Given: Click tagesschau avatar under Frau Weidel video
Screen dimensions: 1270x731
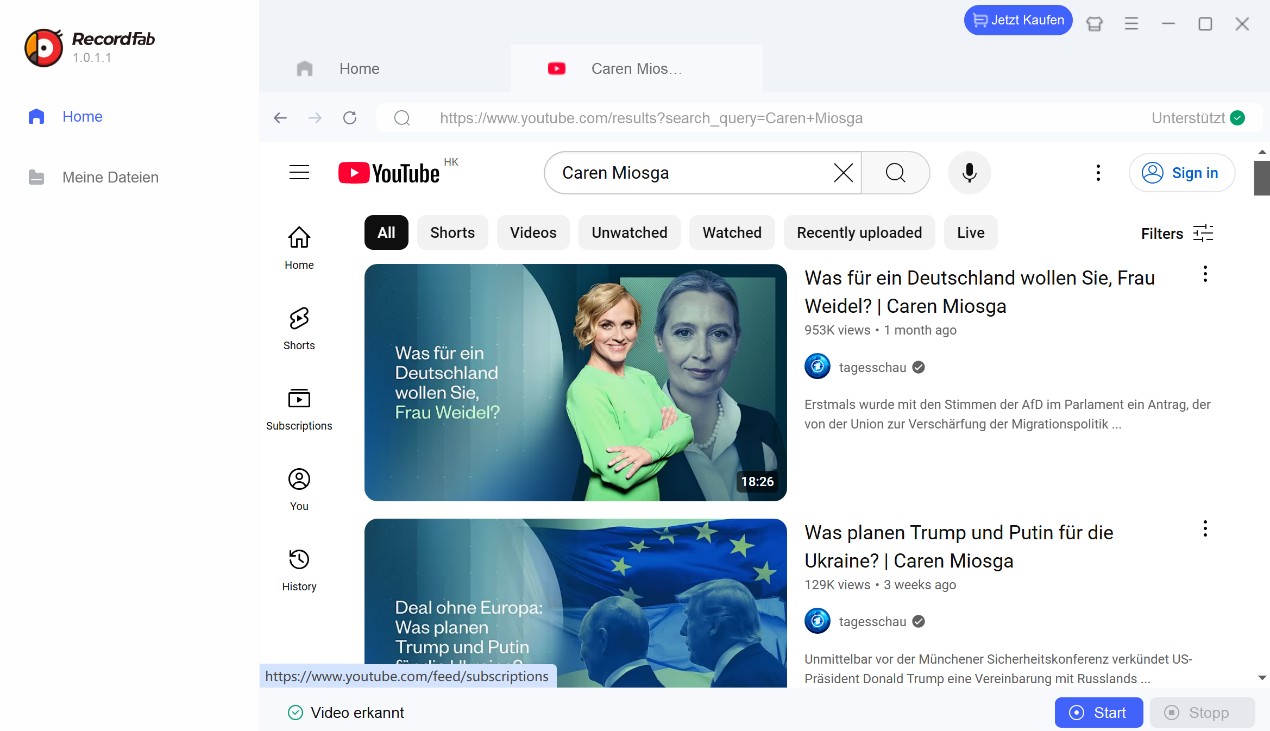Looking at the screenshot, I should click(817, 367).
